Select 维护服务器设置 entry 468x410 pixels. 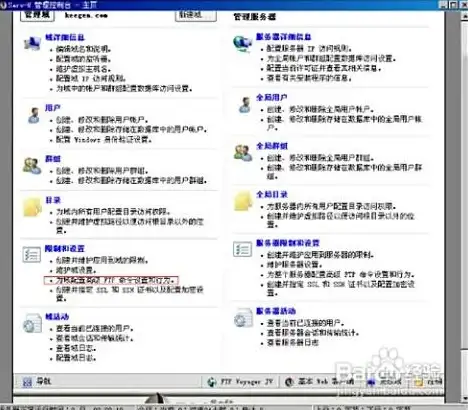[294, 265]
